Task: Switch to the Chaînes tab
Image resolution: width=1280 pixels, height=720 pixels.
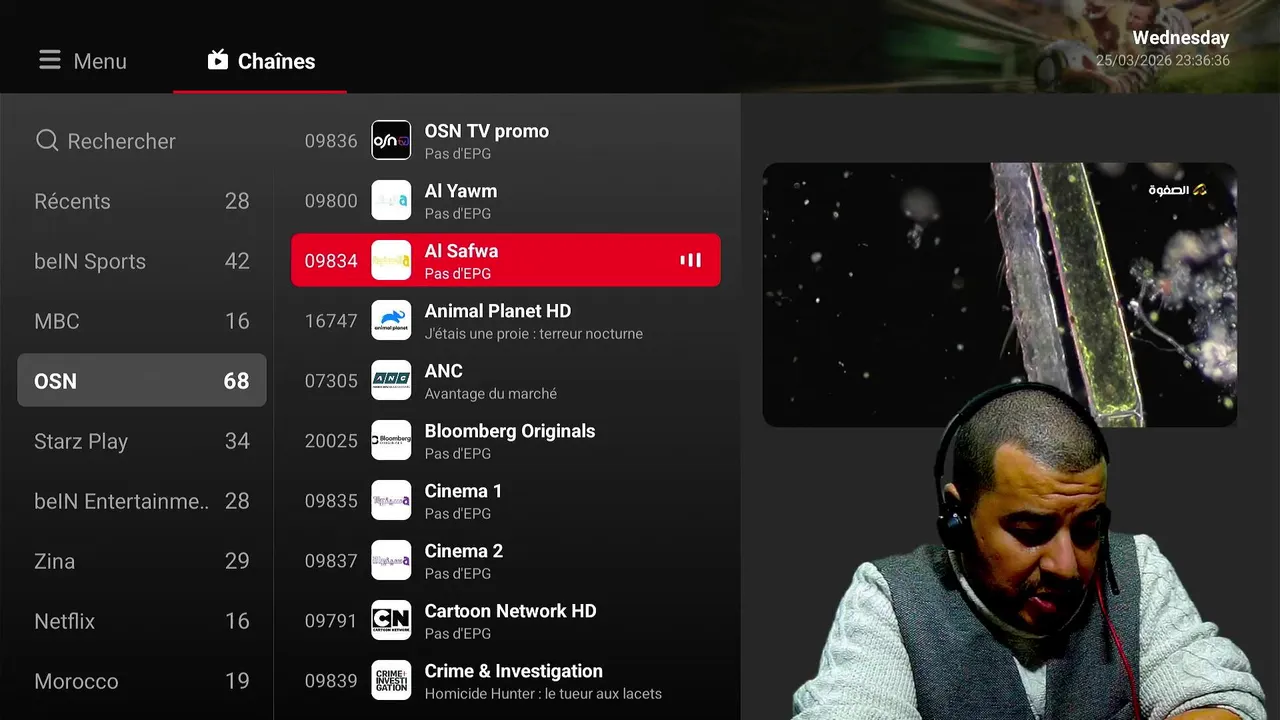Action: click(x=260, y=61)
